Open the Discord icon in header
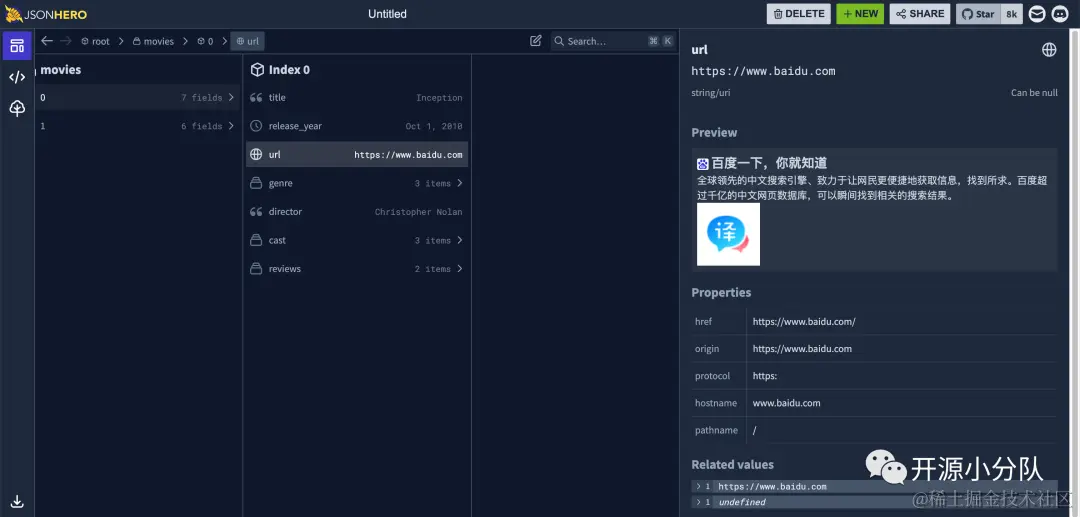The image size is (1080, 517). coord(1060,14)
